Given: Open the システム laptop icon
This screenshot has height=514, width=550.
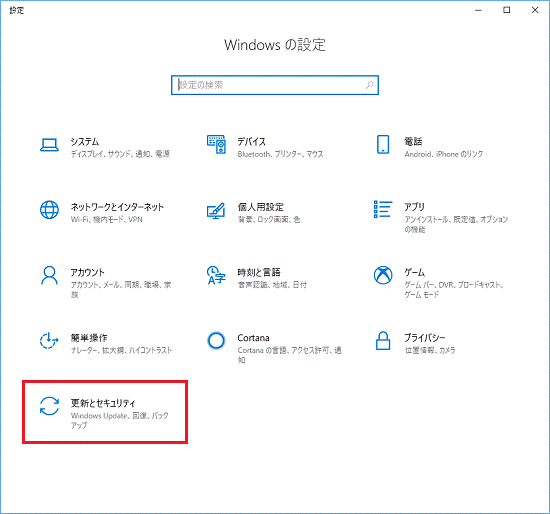Looking at the screenshot, I should point(49,145).
